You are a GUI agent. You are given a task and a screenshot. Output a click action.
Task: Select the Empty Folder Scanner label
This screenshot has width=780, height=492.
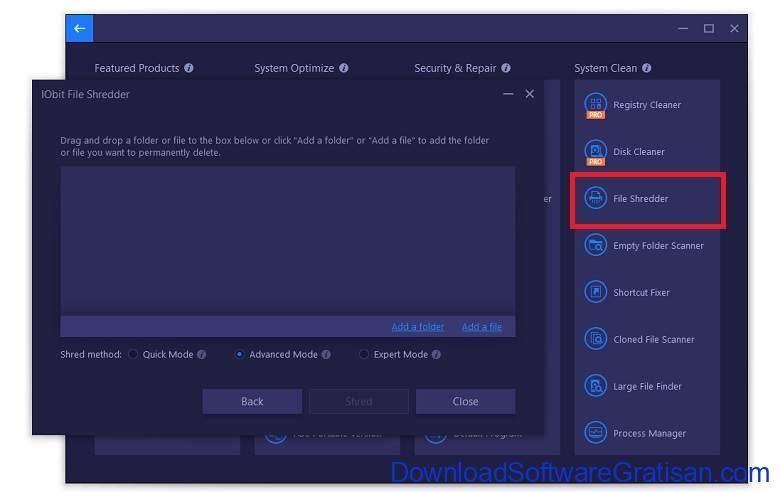(x=658, y=245)
